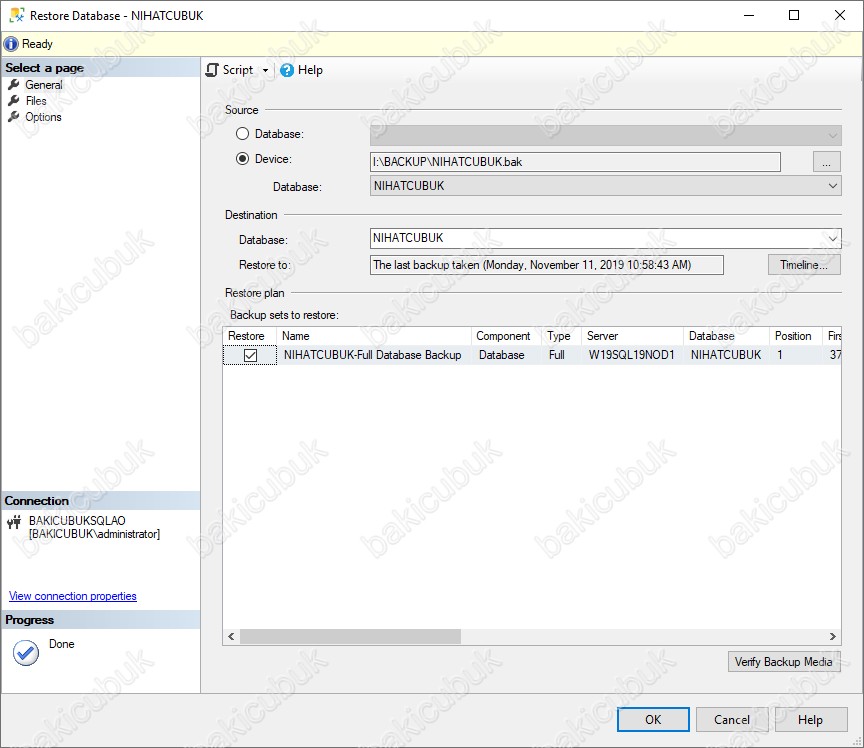
Task: Expand the destination Database dropdown
Action: [x=833, y=238]
